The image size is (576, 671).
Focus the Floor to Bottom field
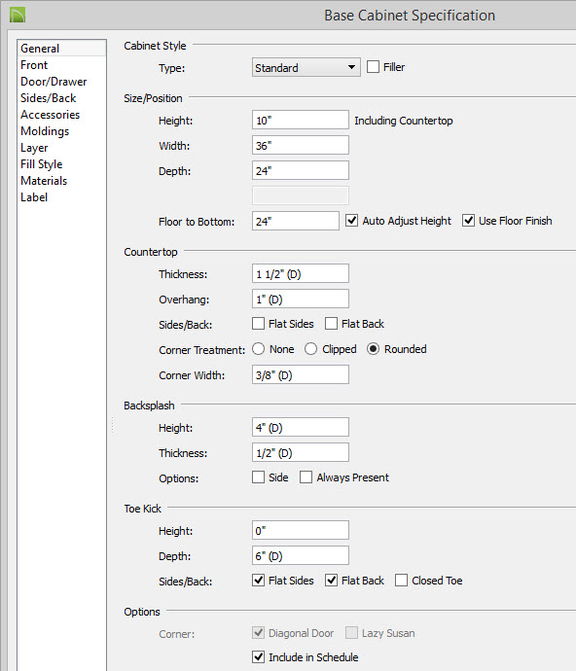pos(296,221)
